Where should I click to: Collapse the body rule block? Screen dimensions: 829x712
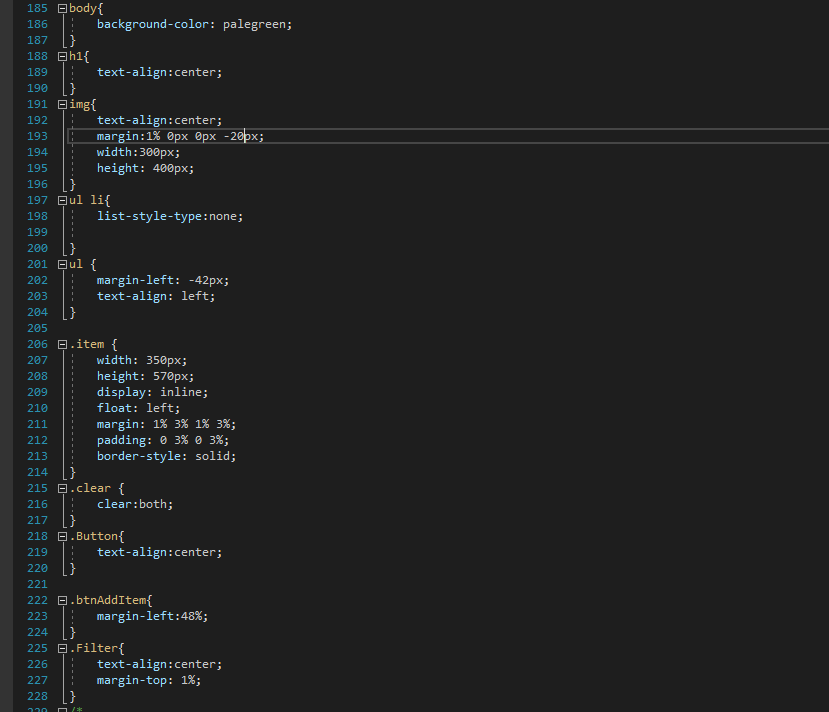pos(62,8)
